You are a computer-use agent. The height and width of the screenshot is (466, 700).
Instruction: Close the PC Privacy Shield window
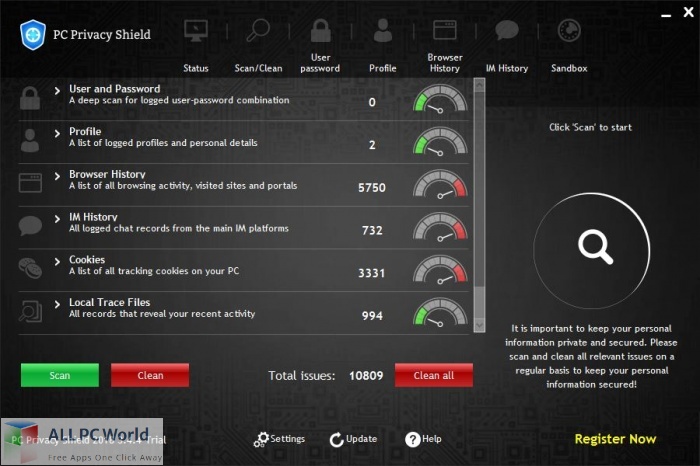688,12
